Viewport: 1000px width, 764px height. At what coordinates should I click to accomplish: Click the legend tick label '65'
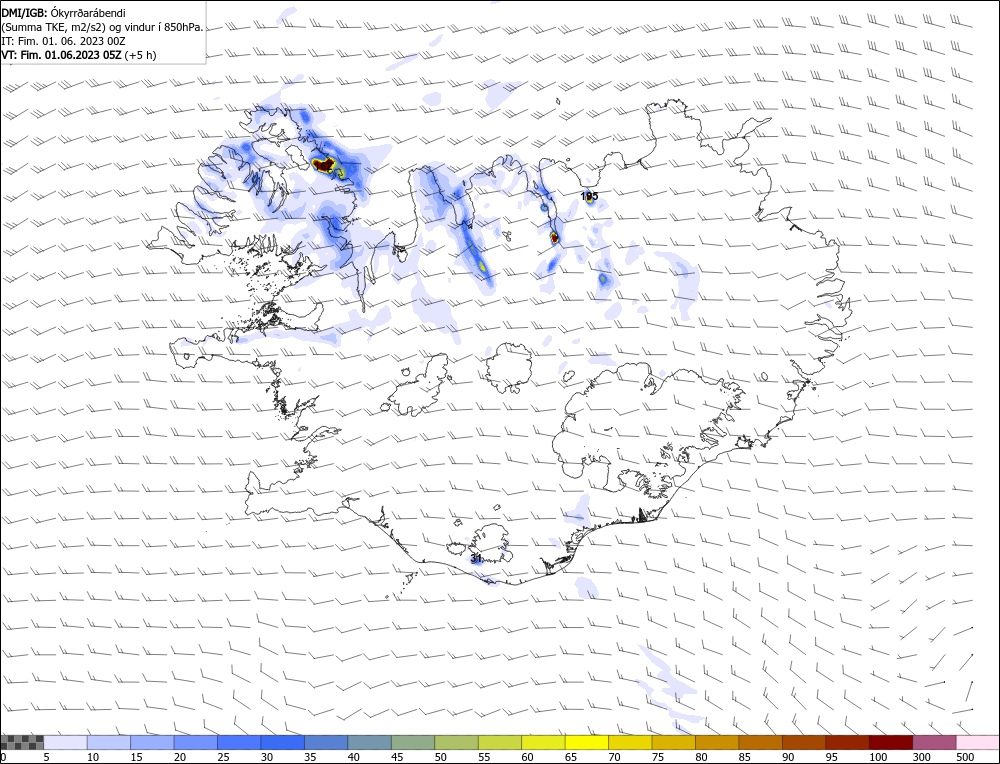click(571, 756)
